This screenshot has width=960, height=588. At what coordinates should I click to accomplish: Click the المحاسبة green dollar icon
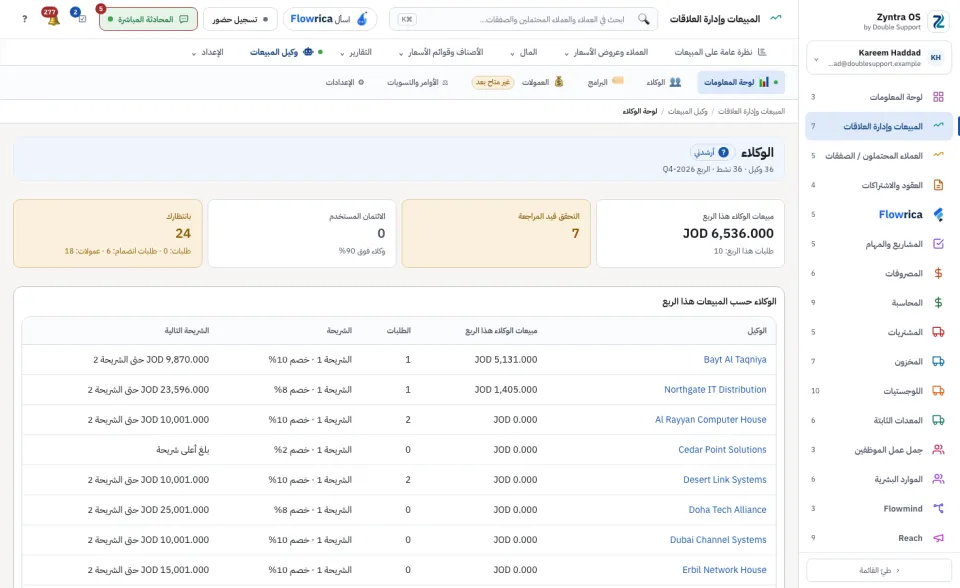click(938, 303)
